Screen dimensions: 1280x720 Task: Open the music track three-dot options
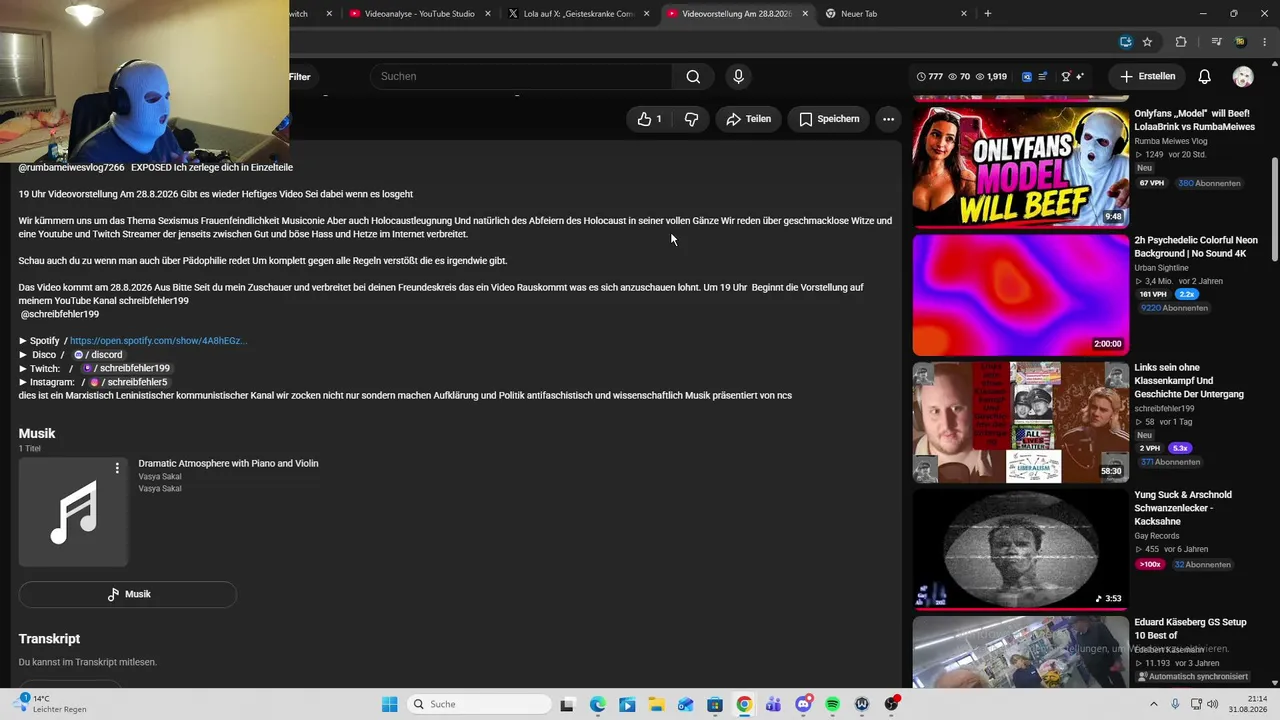pyautogui.click(x=117, y=468)
